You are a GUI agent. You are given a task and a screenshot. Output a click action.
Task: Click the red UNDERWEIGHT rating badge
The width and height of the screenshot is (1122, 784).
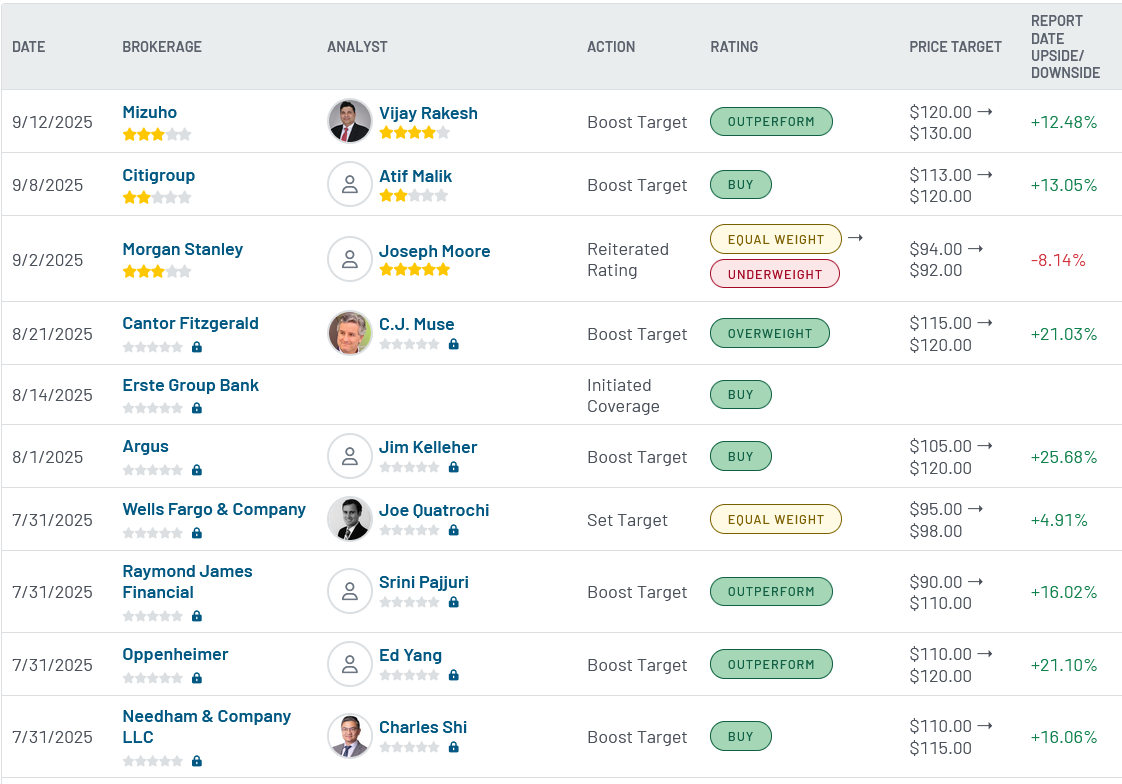coord(774,274)
